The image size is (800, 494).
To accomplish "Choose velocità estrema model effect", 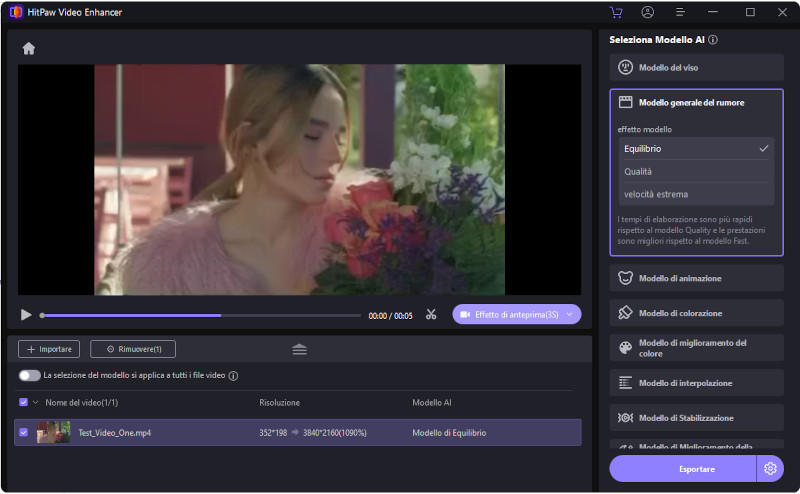I will click(696, 194).
